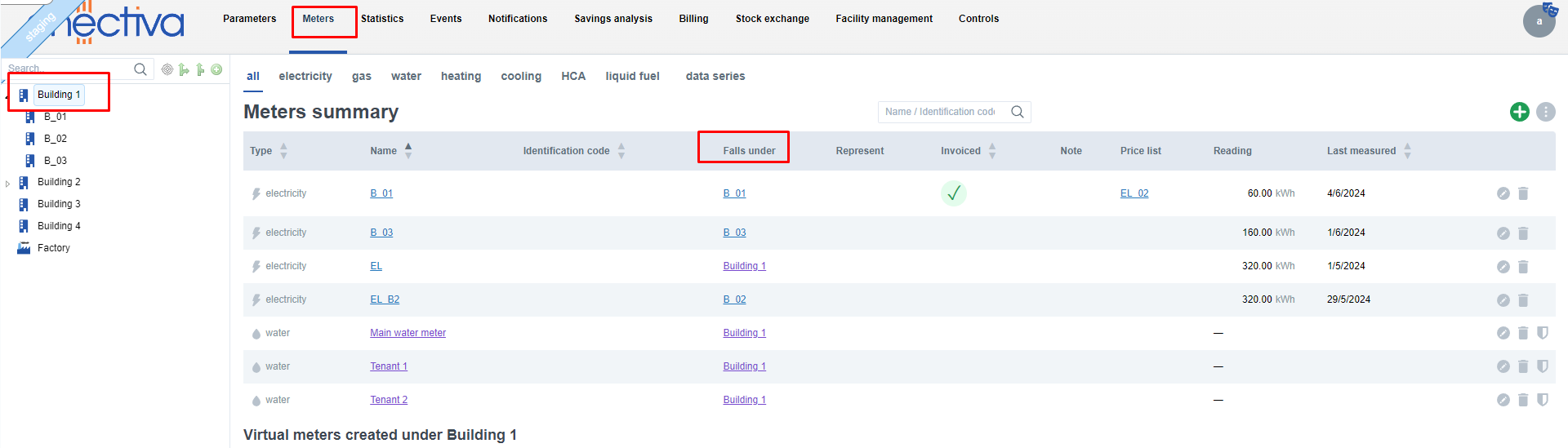Image resolution: width=1568 pixels, height=448 pixels.
Task: Open the three-dot options menu
Action: pos(1545,112)
